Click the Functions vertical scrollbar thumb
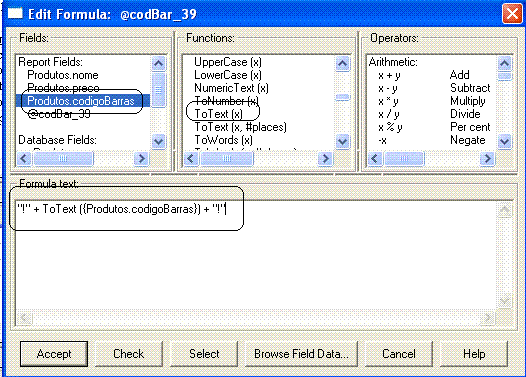 342,97
